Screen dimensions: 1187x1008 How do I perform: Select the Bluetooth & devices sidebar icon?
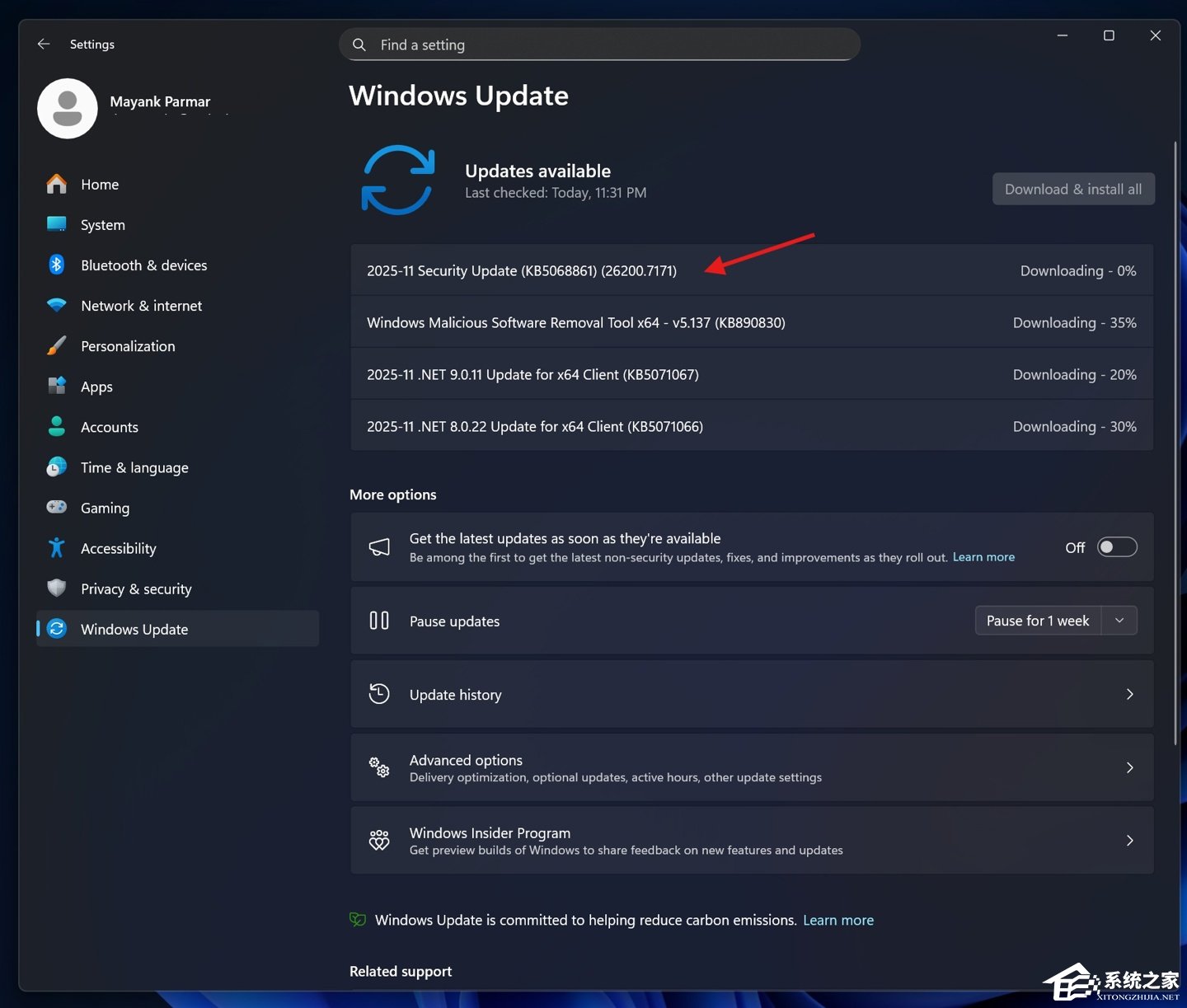point(56,265)
